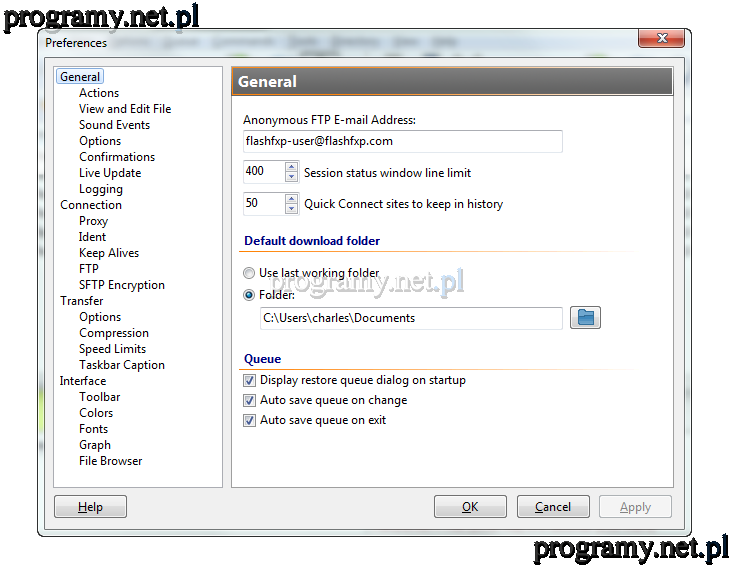The width and height of the screenshot is (730, 565).
Task: Open the Interface category in tree
Action: 82,381
